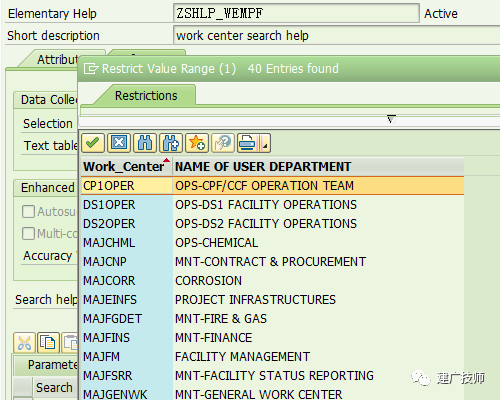Click the Accuracy label in background window
The height and width of the screenshot is (400, 500).
click(48, 256)
